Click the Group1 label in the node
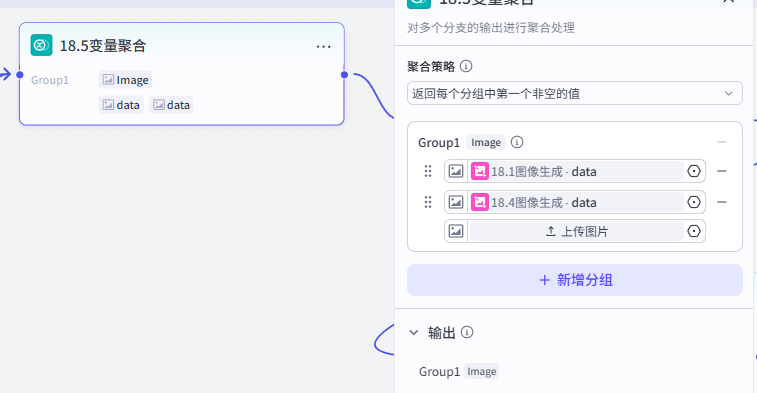Viewport: 757px width, 393px height. [50, 80]
